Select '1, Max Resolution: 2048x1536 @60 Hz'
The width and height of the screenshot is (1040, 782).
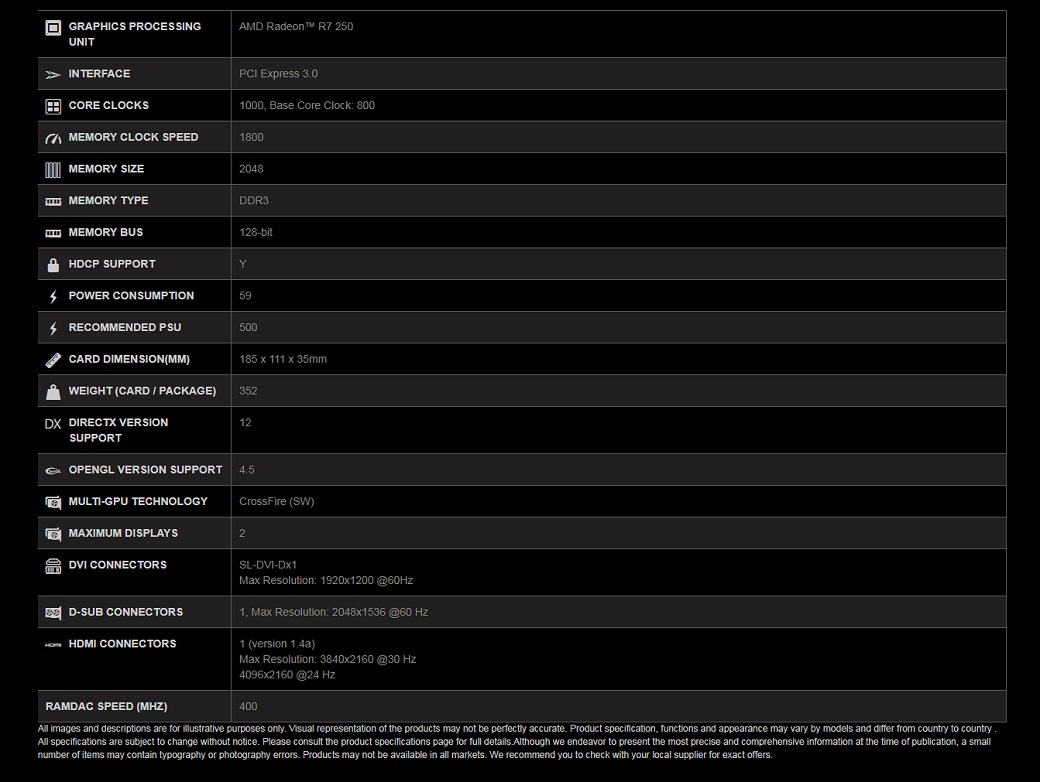click(x=334, y=612)
